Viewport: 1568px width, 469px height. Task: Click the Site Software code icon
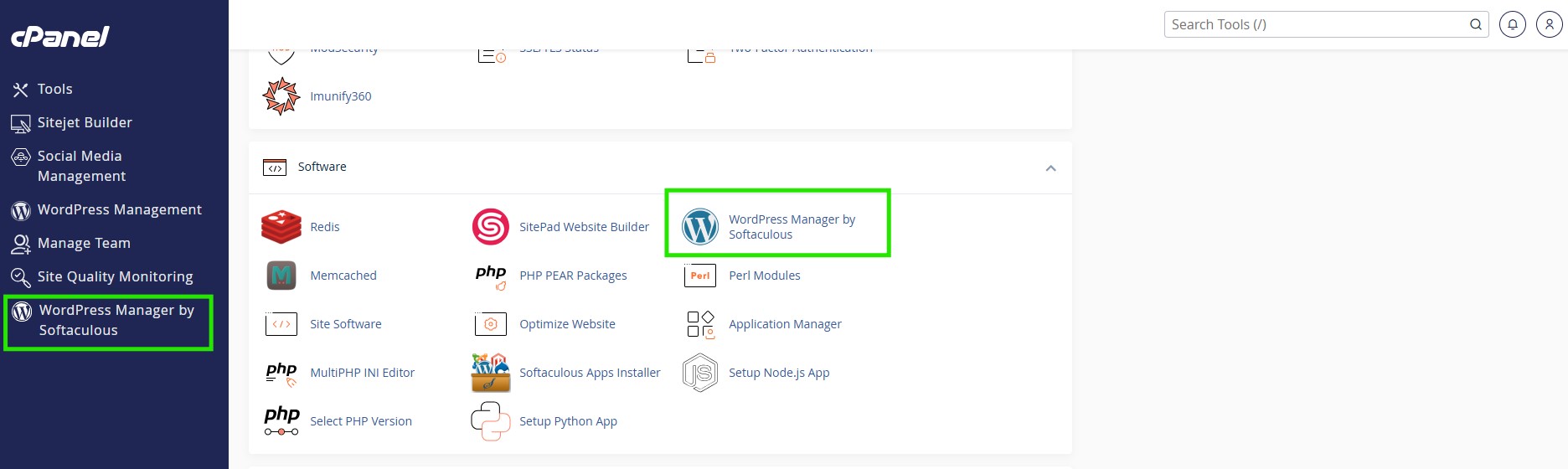point(281,324)
